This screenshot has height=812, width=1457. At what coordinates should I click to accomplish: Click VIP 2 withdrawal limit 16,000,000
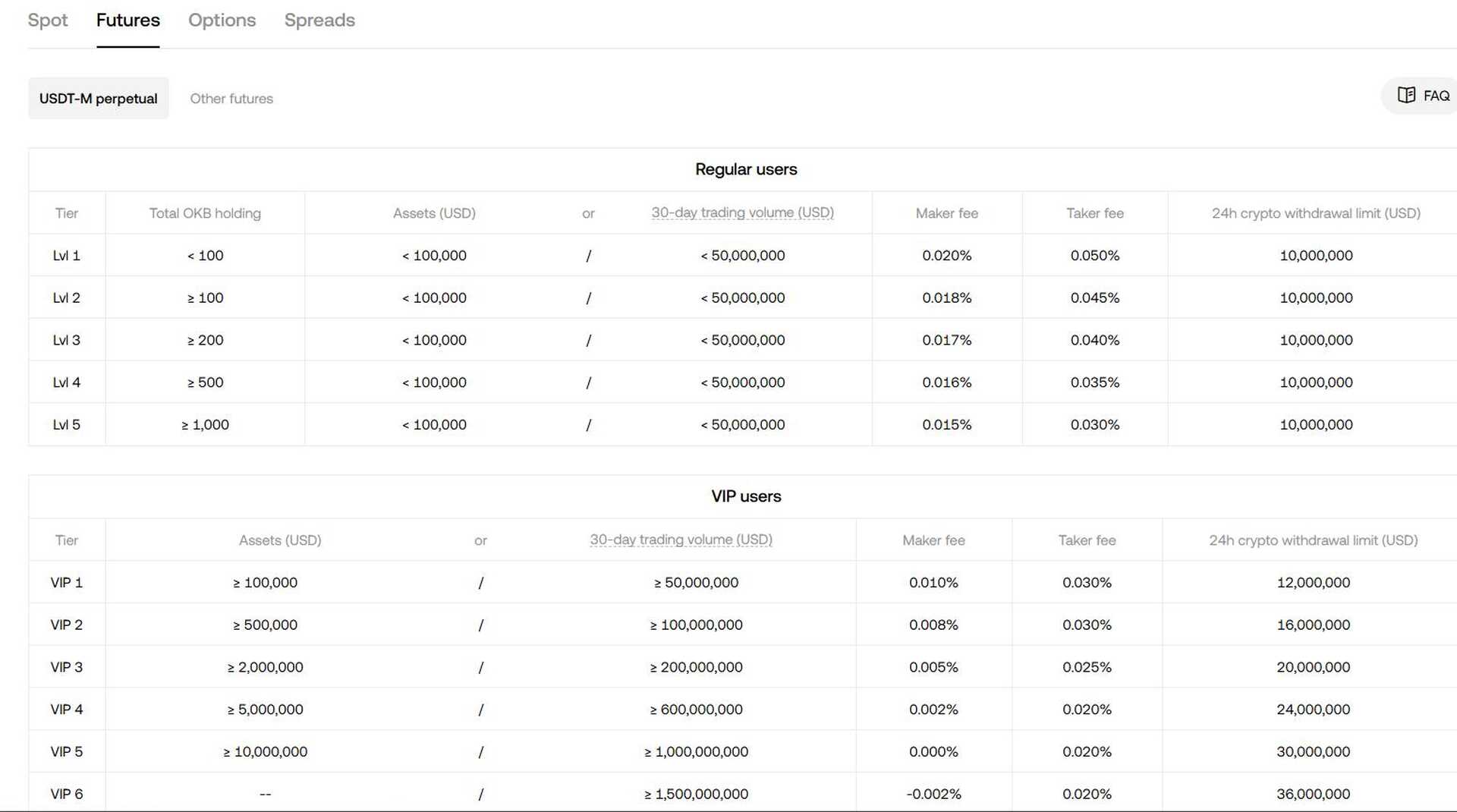pyautogui.click(x=1313, y=625)
